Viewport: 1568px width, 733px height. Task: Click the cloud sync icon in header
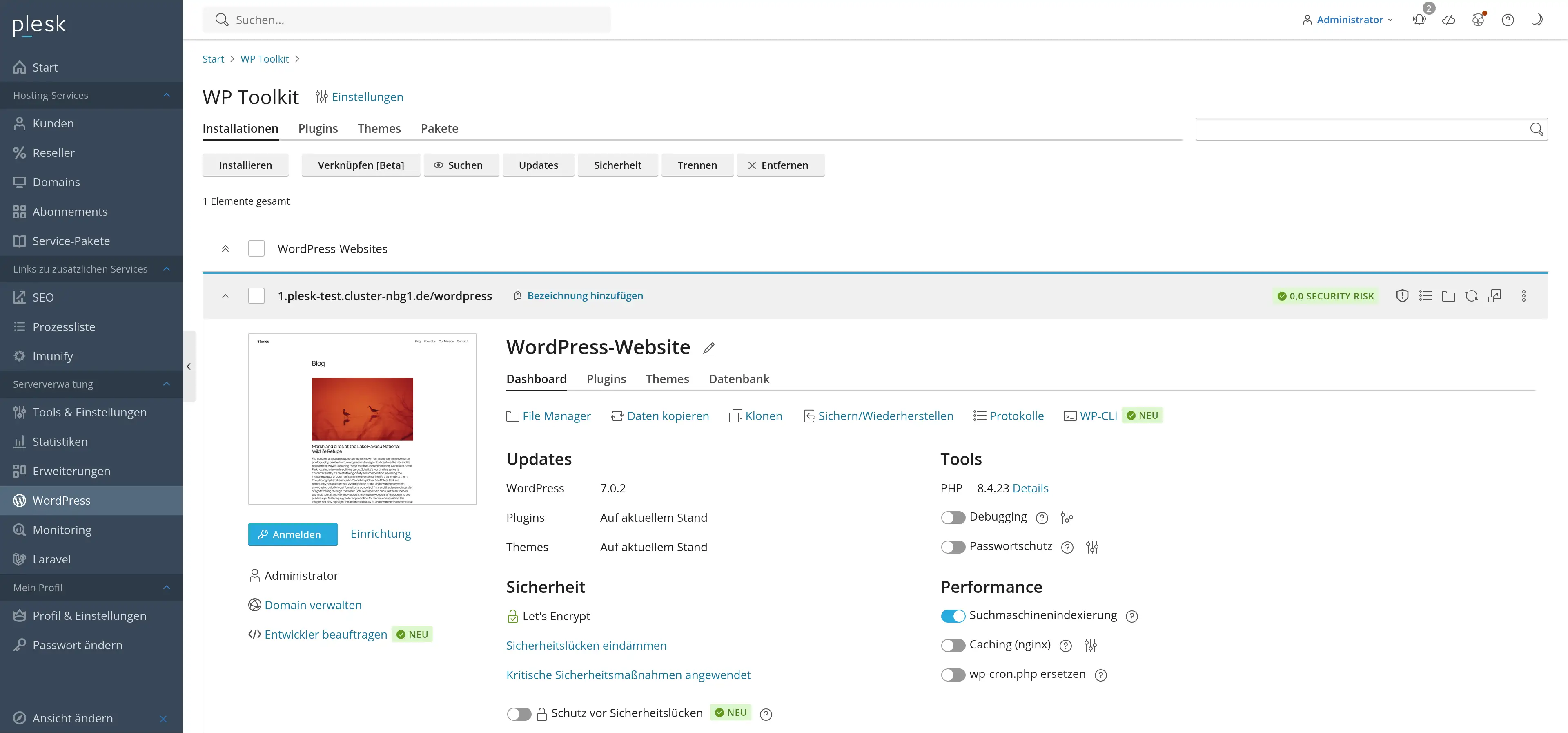1449,20
